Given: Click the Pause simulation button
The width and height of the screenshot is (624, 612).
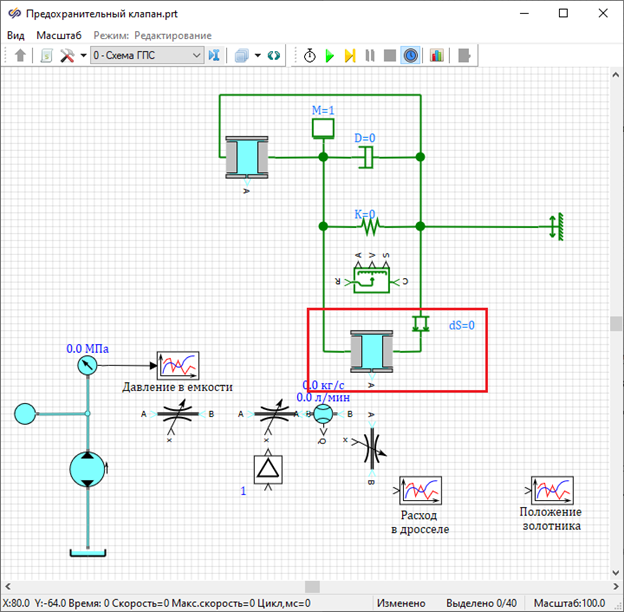Looking at the screenshot, I should point(369,56).
